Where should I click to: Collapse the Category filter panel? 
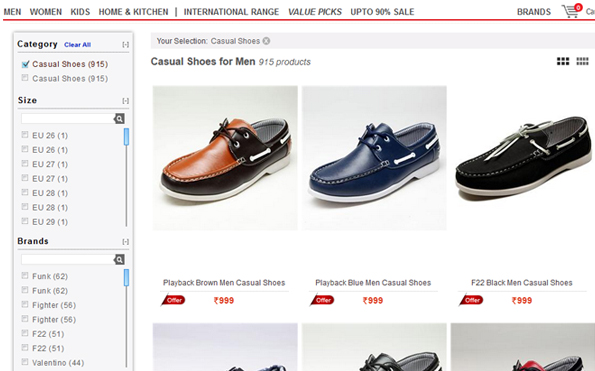pyautogui.click(x=126, y=44)
